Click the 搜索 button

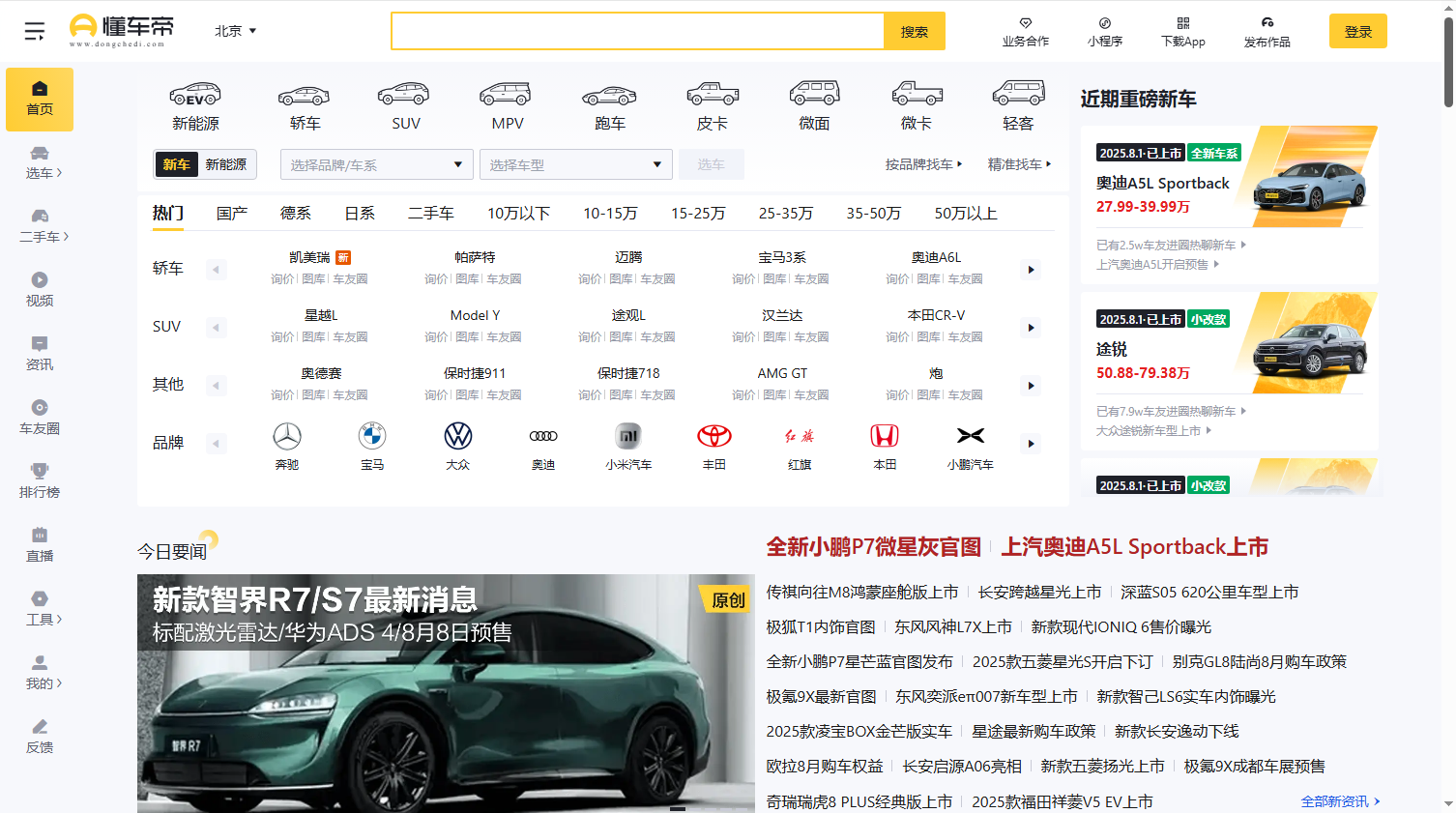915,31
